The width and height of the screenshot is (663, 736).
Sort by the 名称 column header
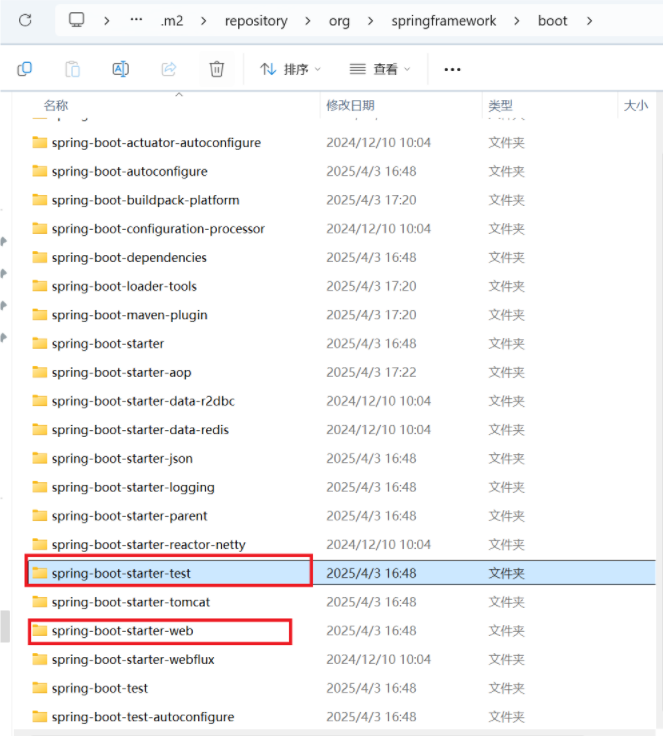click(x=56, y=105)
